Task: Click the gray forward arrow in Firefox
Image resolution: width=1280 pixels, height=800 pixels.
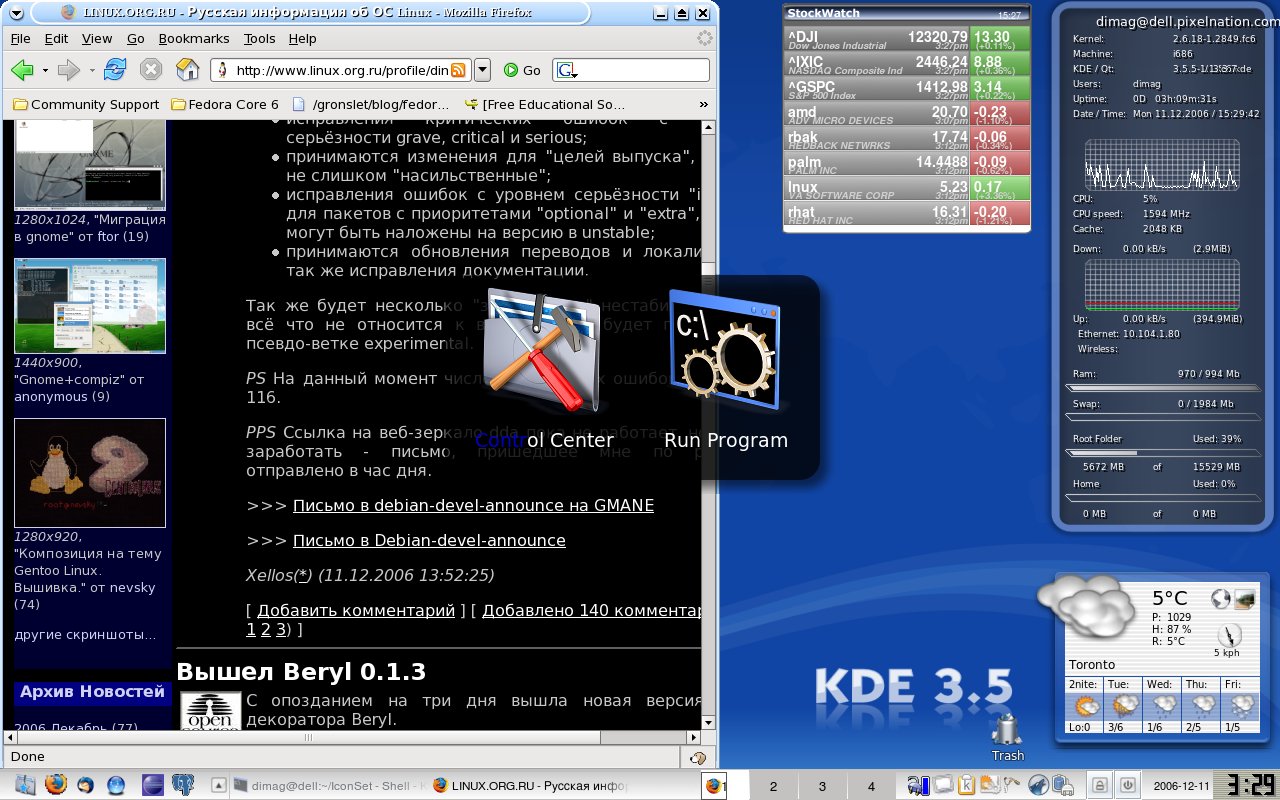Action: (x=68, y=70)
